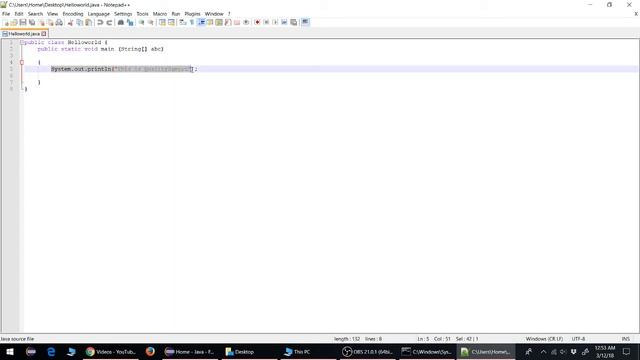Click the UTF-8 encoding status entry
The height and width of the screenshot is (360, 640).
[x=578, y=339]
